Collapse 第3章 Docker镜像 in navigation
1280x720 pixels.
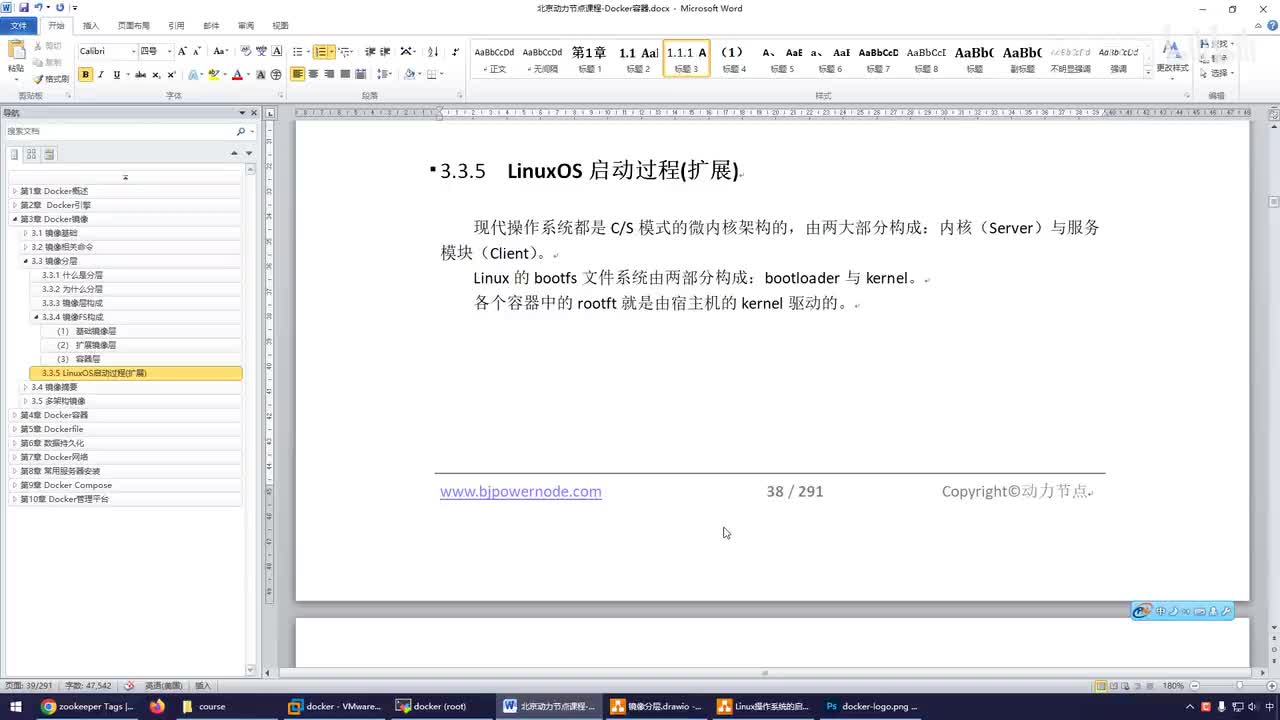point(14,219)
